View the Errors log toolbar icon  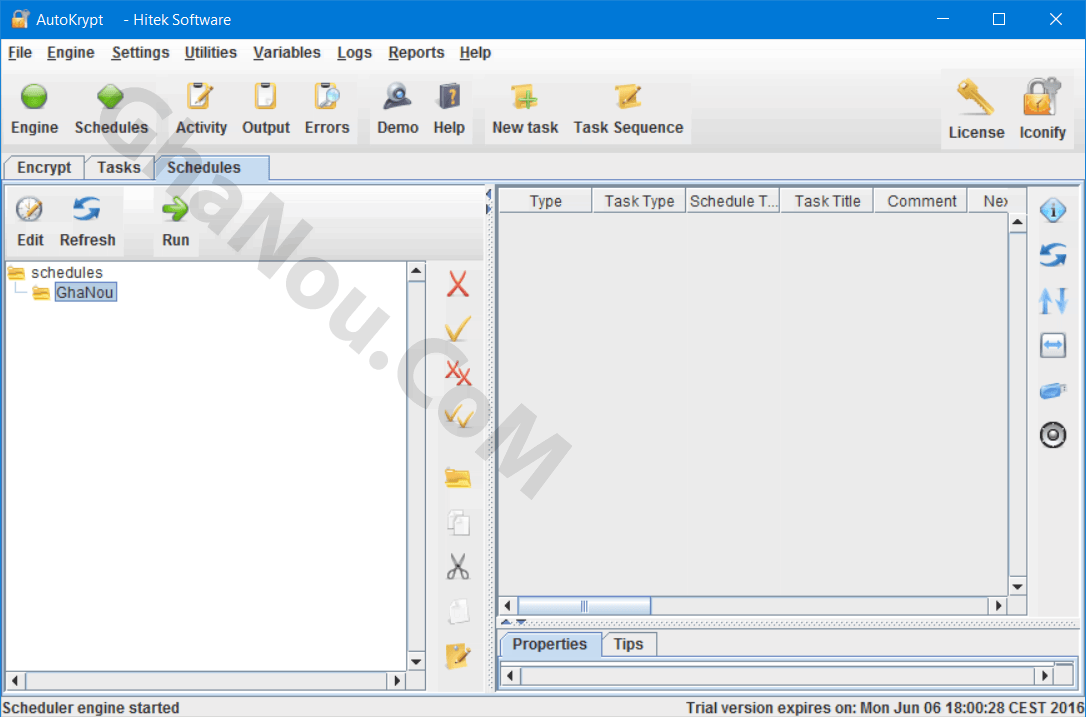pos(327,97)
